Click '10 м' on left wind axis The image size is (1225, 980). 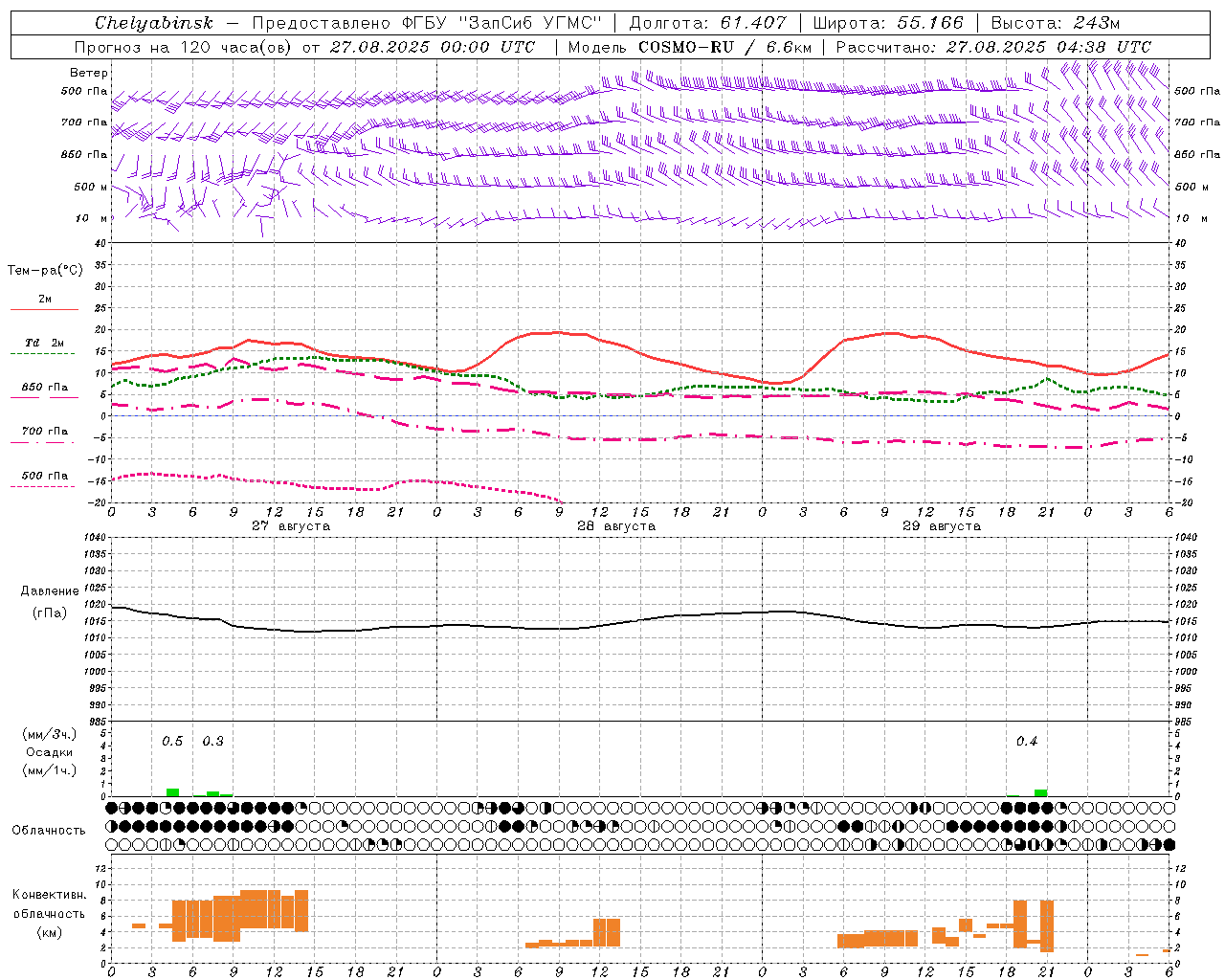coord(89,219)
